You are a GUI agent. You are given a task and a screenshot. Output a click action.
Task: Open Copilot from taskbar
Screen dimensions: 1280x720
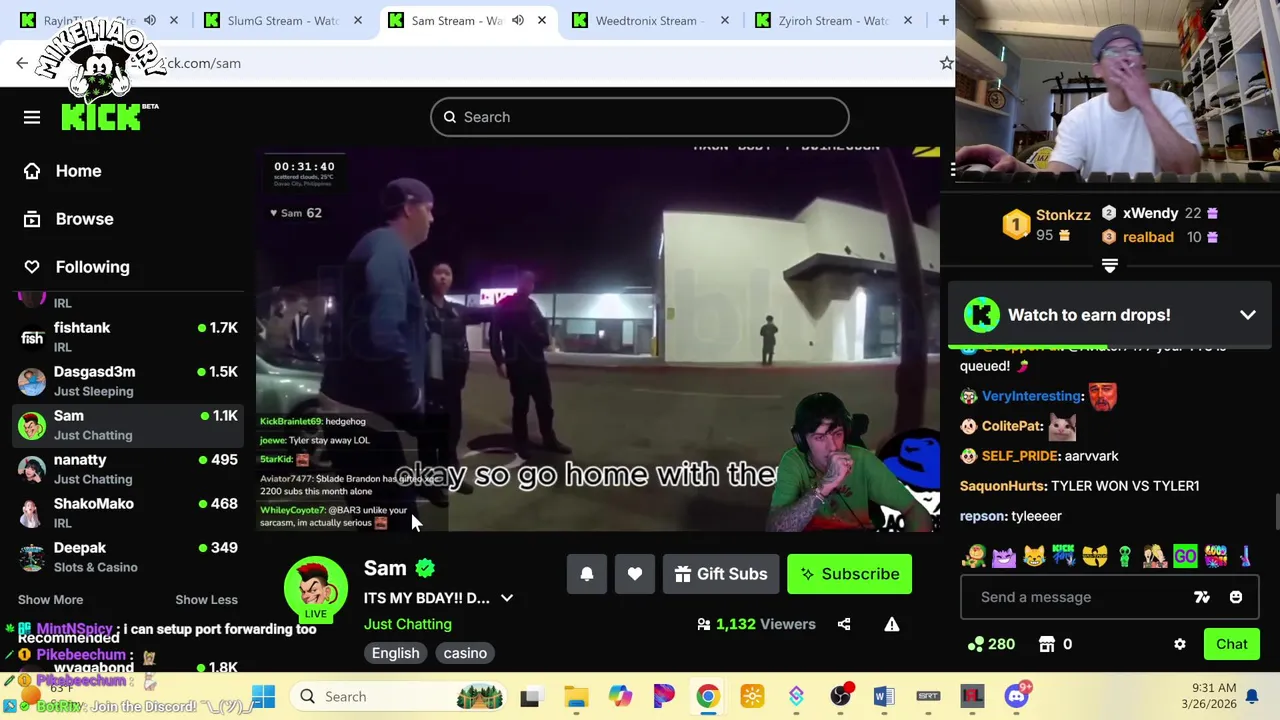point(620,696)
